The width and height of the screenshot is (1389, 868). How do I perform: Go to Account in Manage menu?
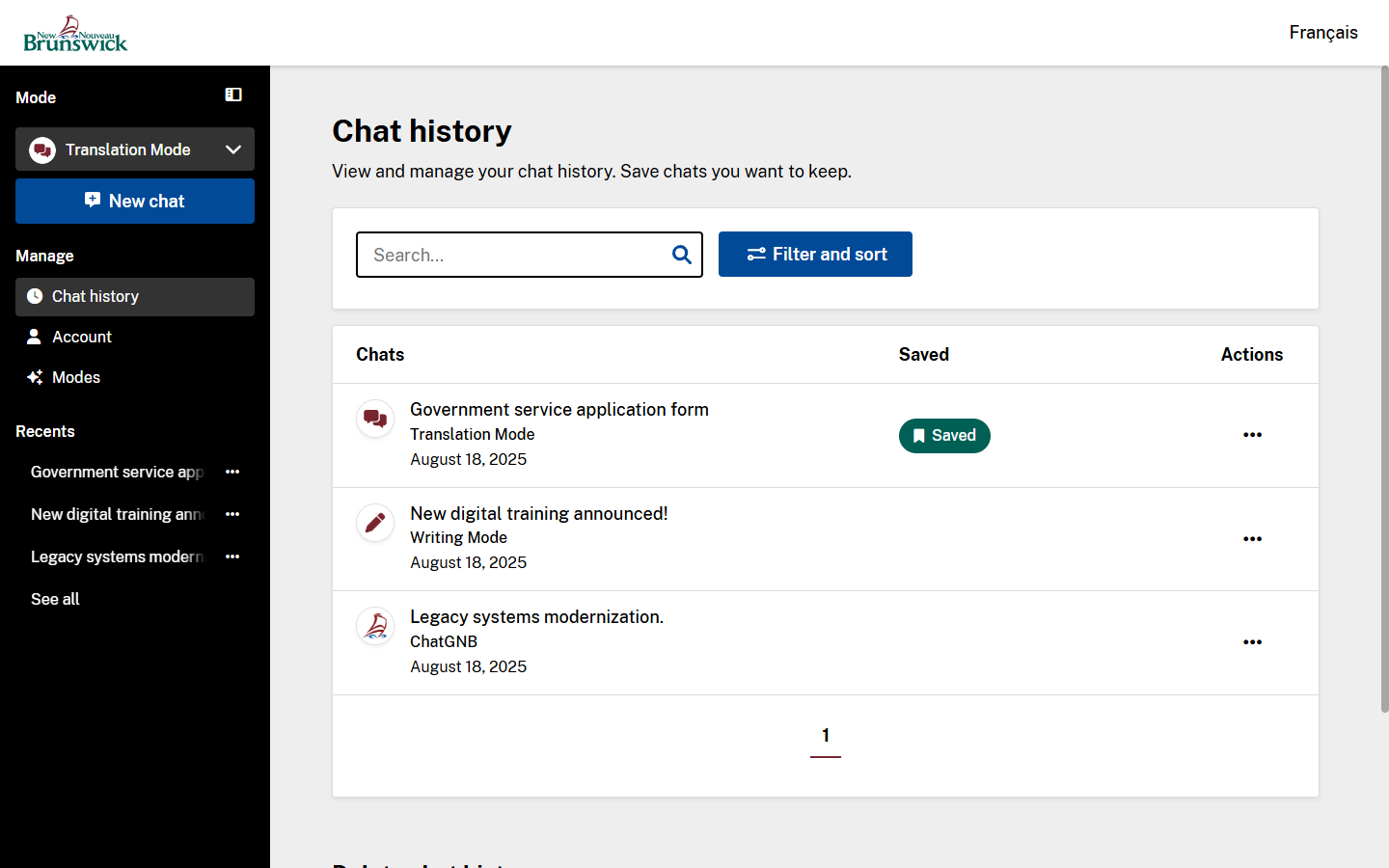pos(82,337)
